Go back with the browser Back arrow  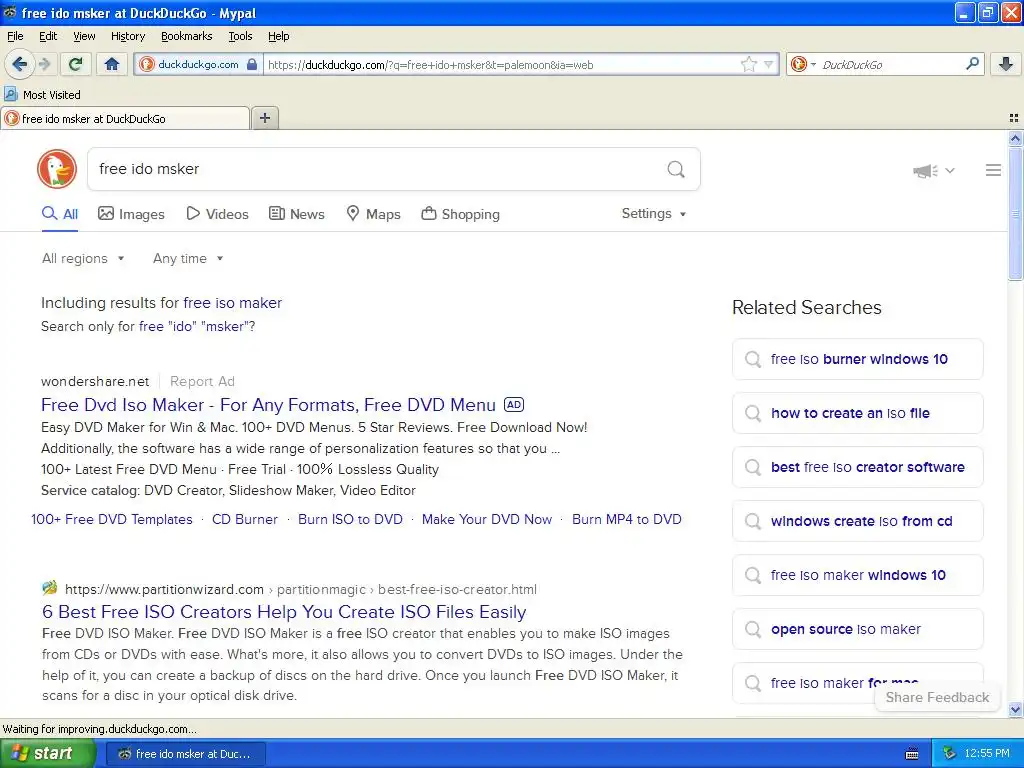point(20,64)
